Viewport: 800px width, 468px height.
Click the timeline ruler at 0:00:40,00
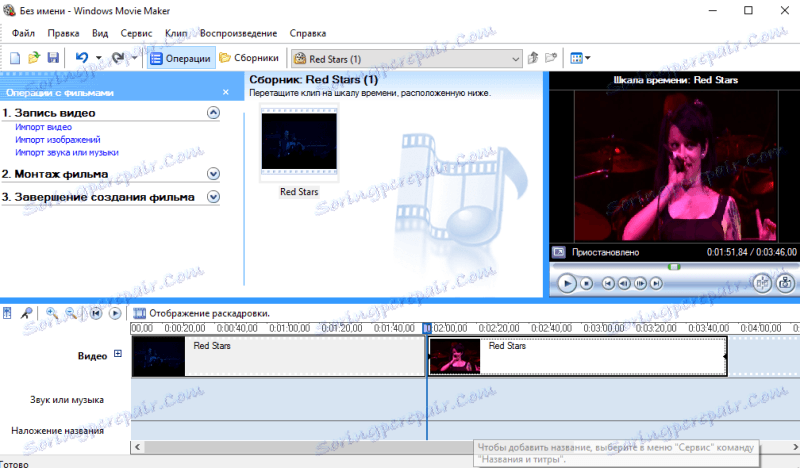coord(237,328)
